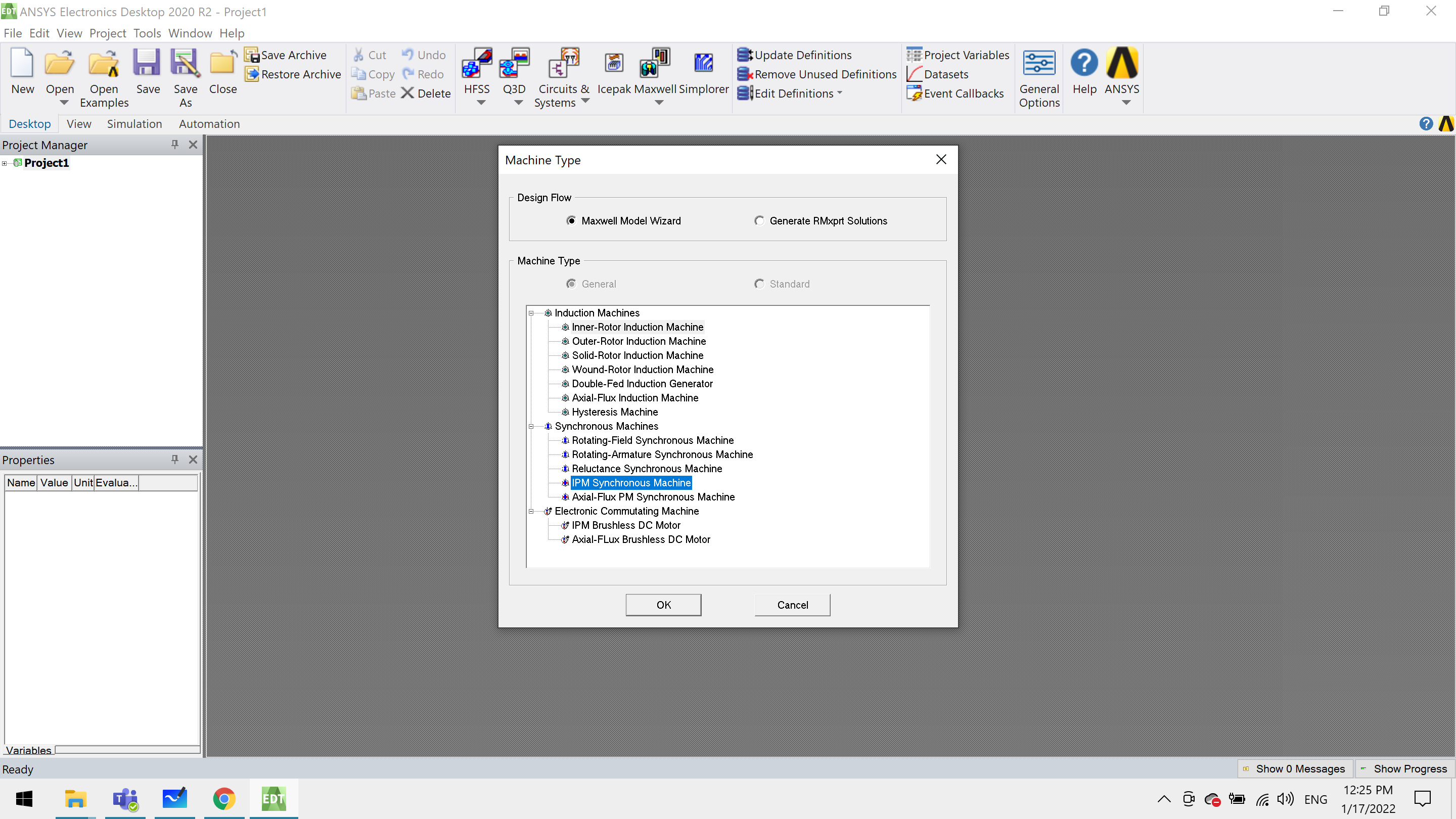Screen dimensions: 1456x819
Task: Open the Project menu
Action: (107, 33)
